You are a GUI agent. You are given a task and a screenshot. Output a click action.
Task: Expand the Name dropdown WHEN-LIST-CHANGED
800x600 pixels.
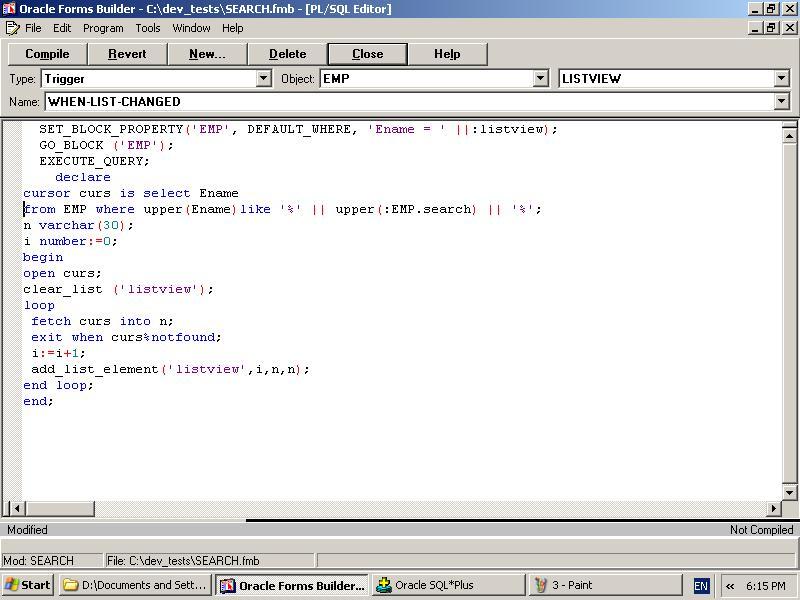tap(781, 101)
